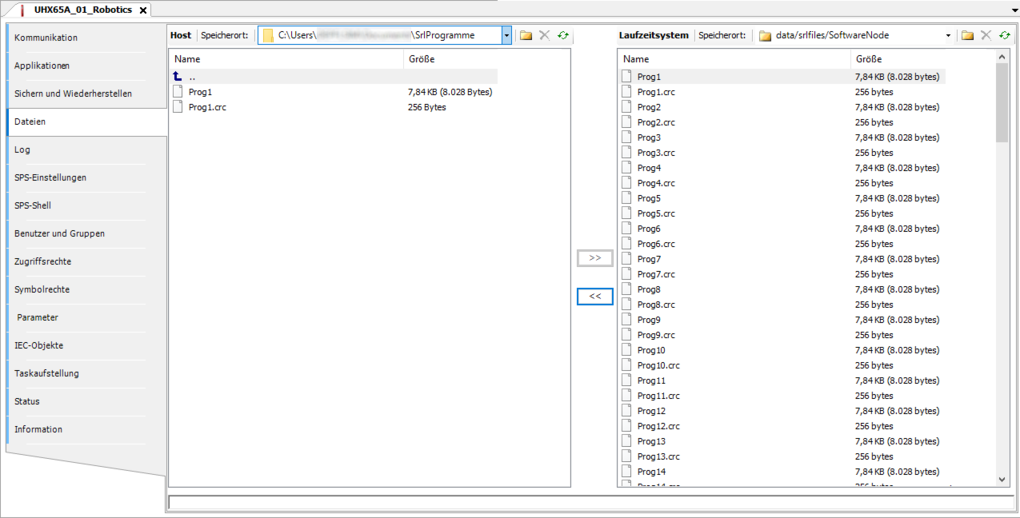Click the Laufzeitsystem new folder icon

[967, 36]
